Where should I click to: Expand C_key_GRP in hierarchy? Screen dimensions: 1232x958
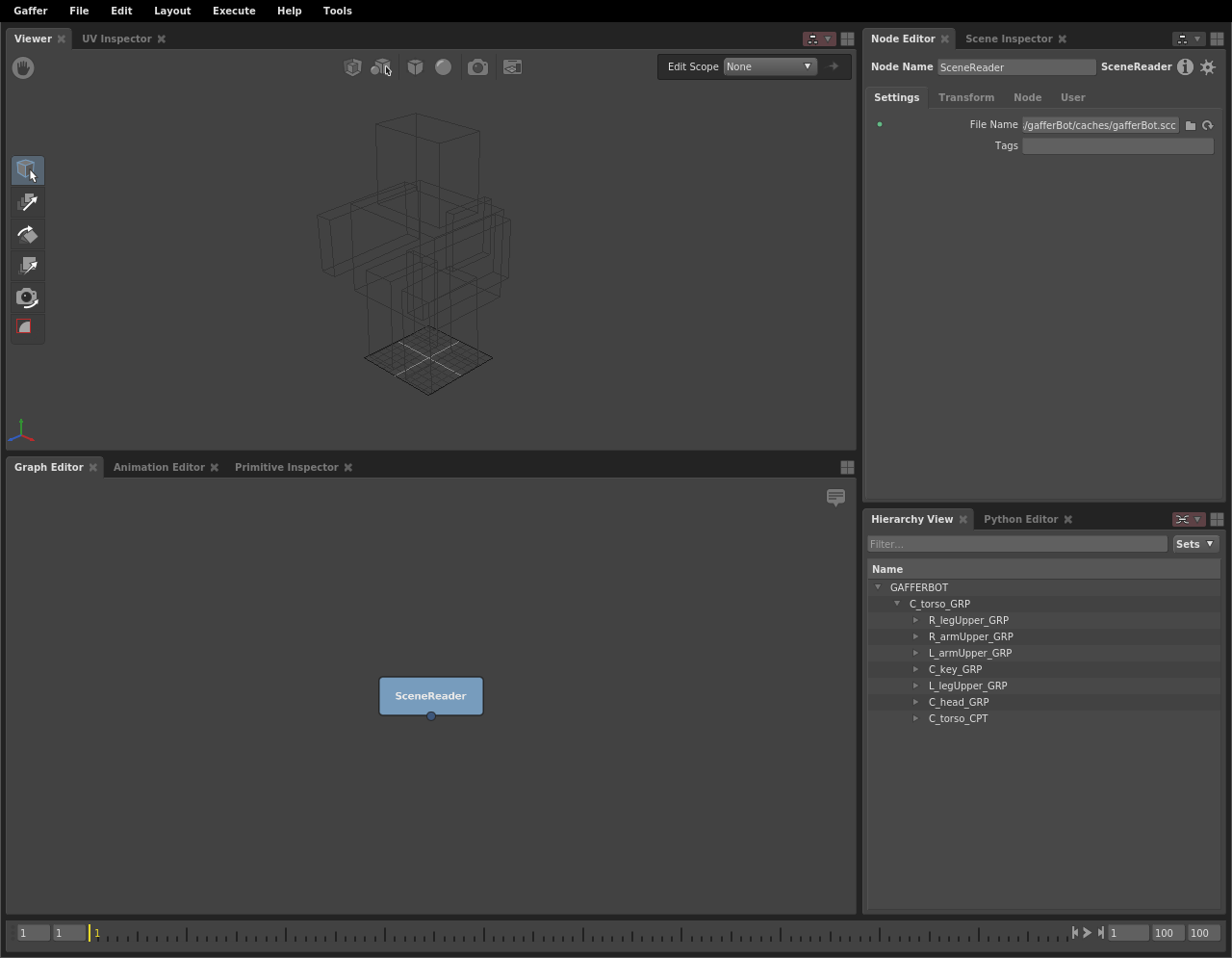click(916, 669)
